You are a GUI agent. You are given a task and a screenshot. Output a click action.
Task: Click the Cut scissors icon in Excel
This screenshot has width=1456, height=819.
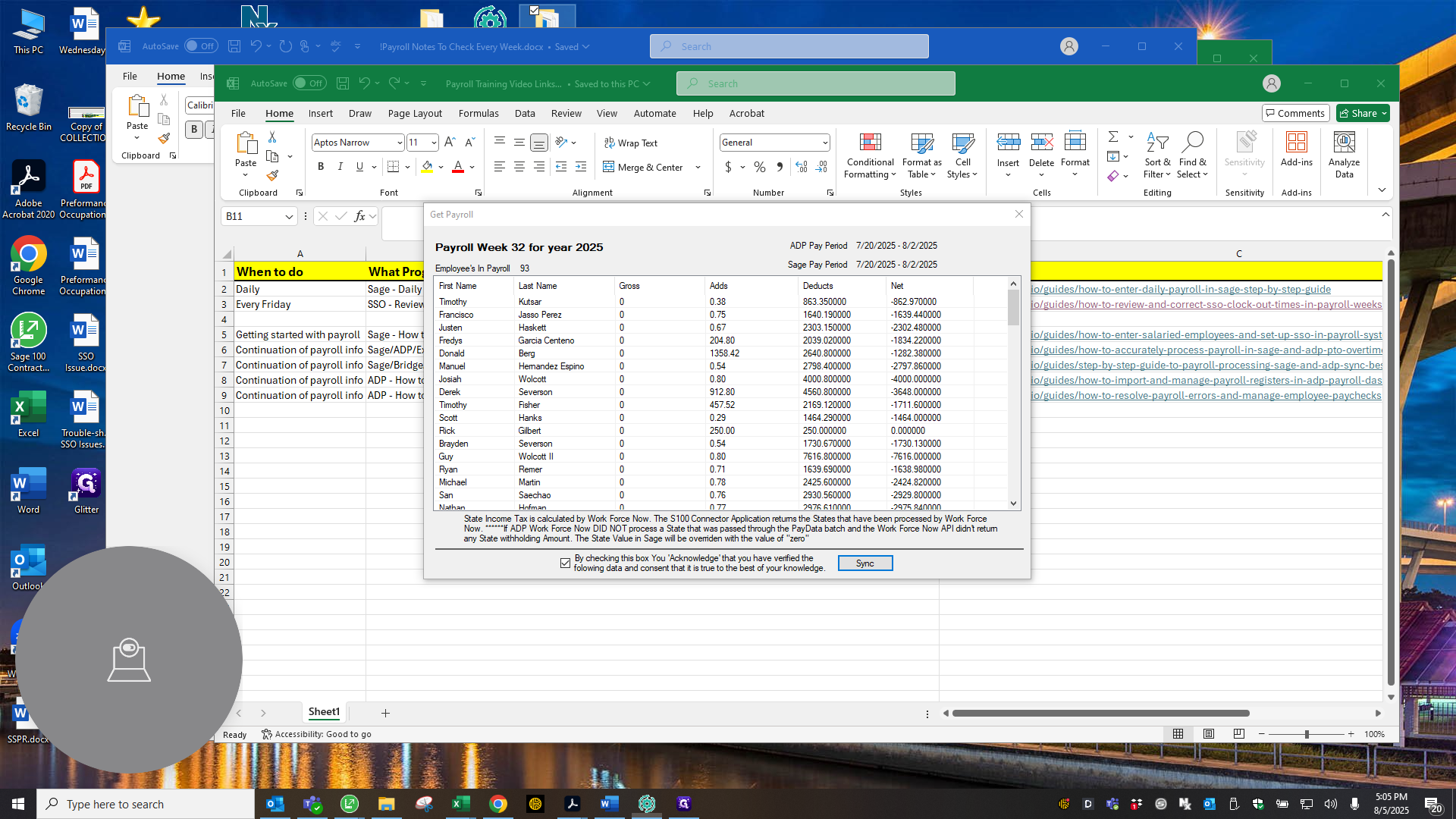(x=272, y=137)
